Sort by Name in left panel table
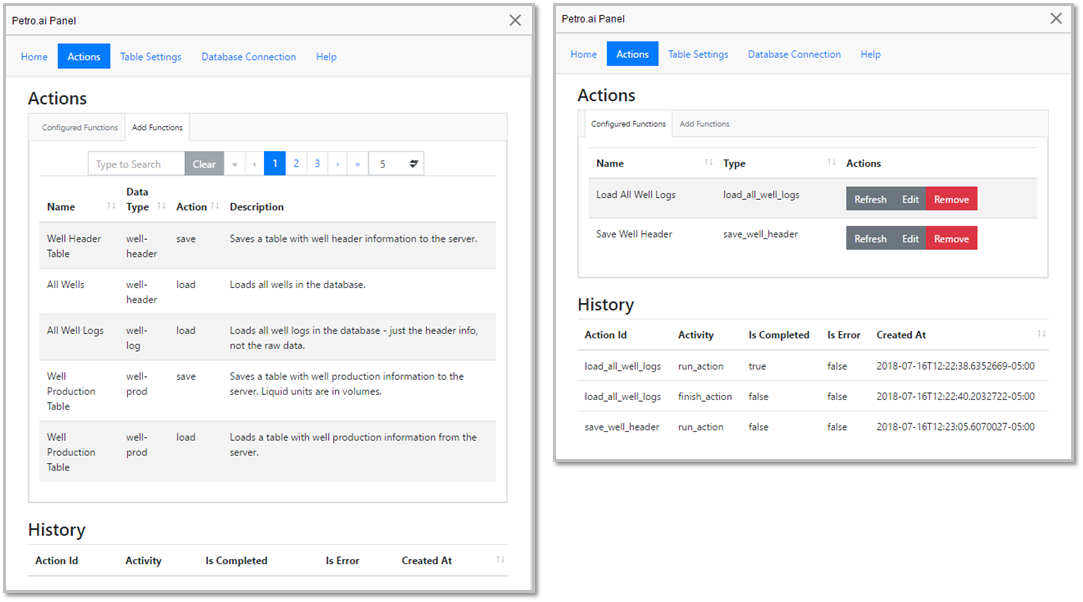1083x602 pixels. click(x=111, y=206)
